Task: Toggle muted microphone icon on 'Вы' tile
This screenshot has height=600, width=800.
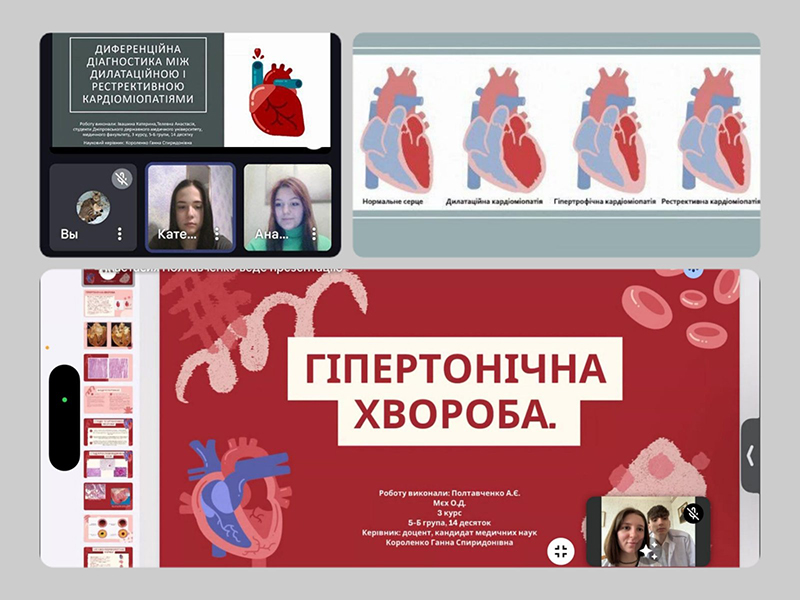Action: [121, 179]
